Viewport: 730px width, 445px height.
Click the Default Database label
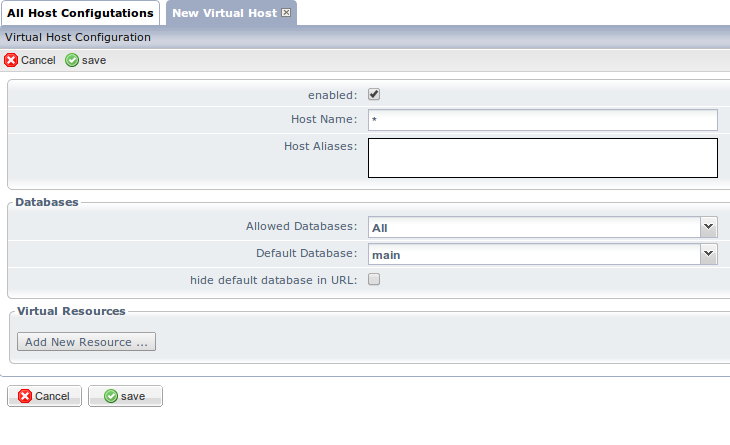(x=306, y=253)
